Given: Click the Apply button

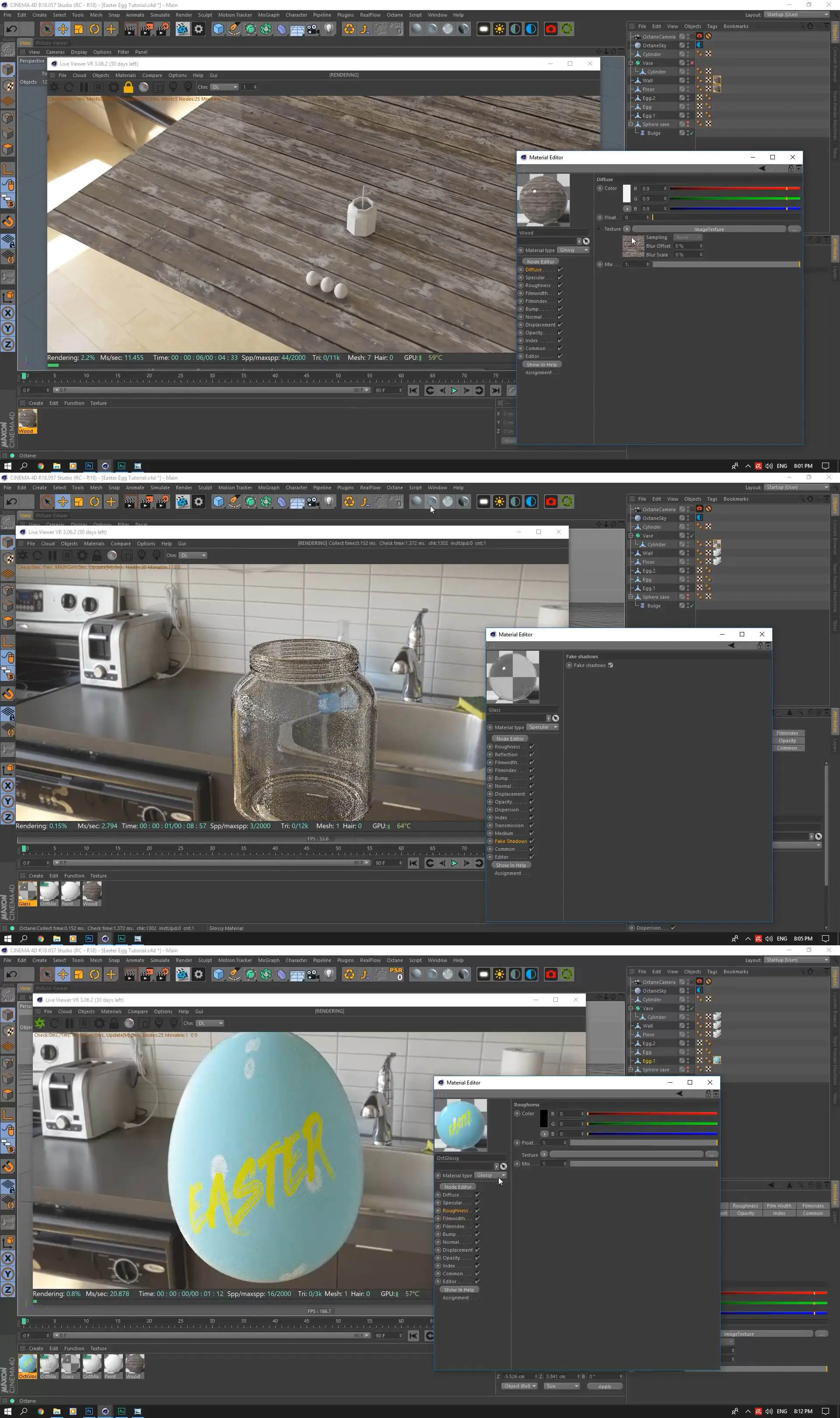Looking at the screenshot, I should pos(605,1387).
